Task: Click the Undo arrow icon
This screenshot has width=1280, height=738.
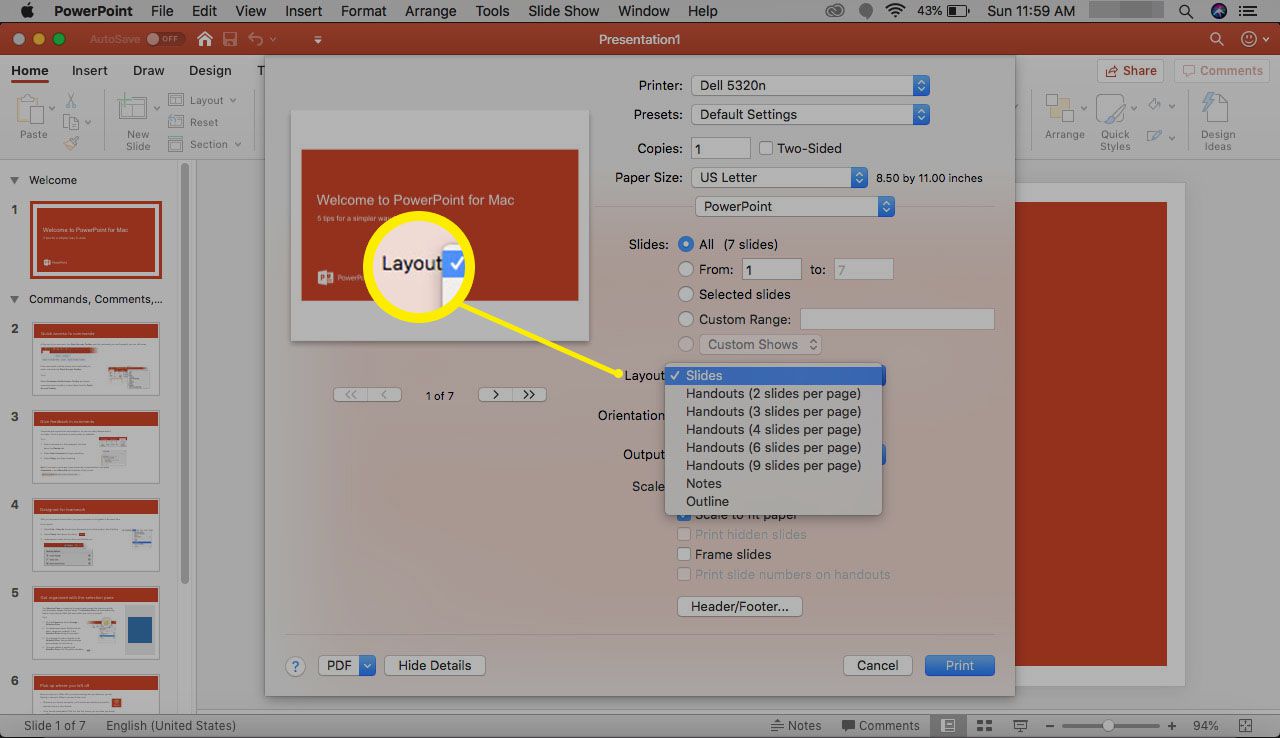Action: point(256,39)
